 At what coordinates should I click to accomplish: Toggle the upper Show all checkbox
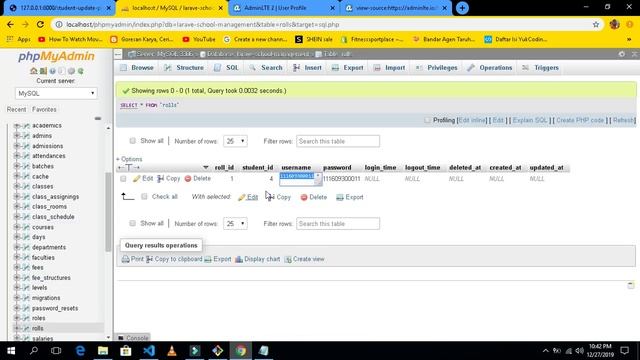coord(133,141)
